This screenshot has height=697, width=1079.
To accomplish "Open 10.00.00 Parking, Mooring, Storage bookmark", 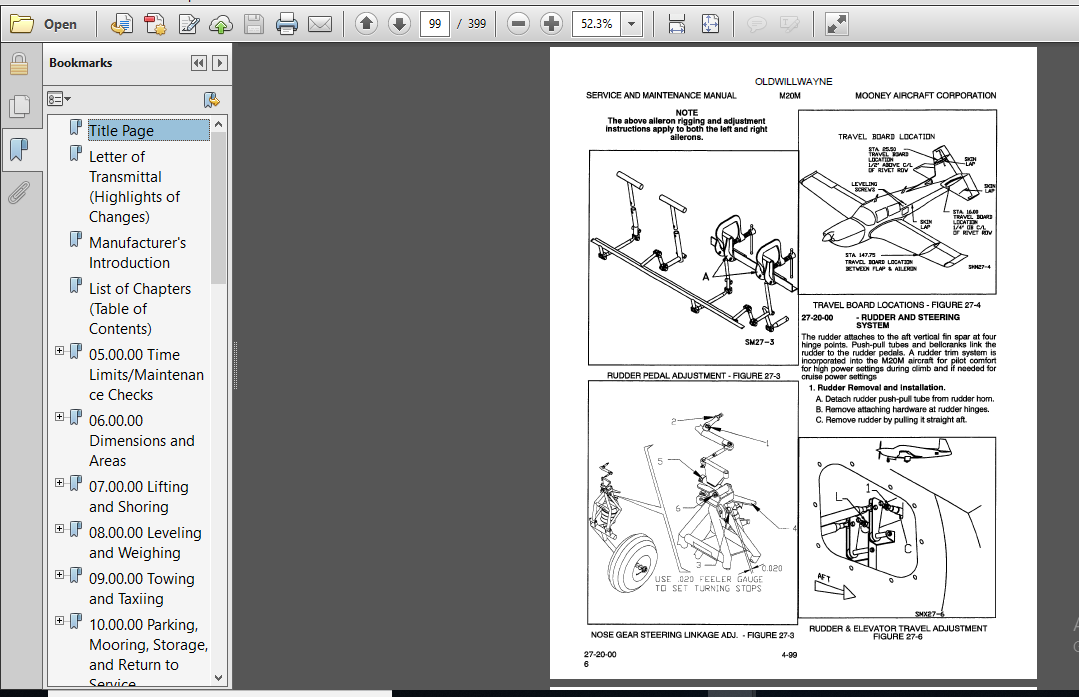I will click(149, 652).
